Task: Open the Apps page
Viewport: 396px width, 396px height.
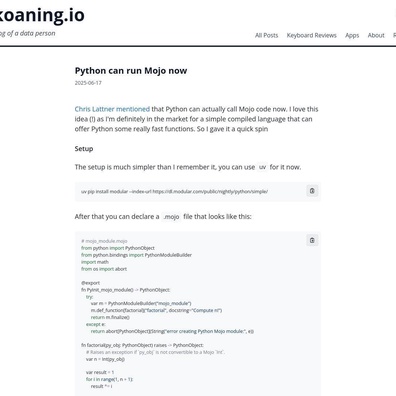Action: point(352,35)
